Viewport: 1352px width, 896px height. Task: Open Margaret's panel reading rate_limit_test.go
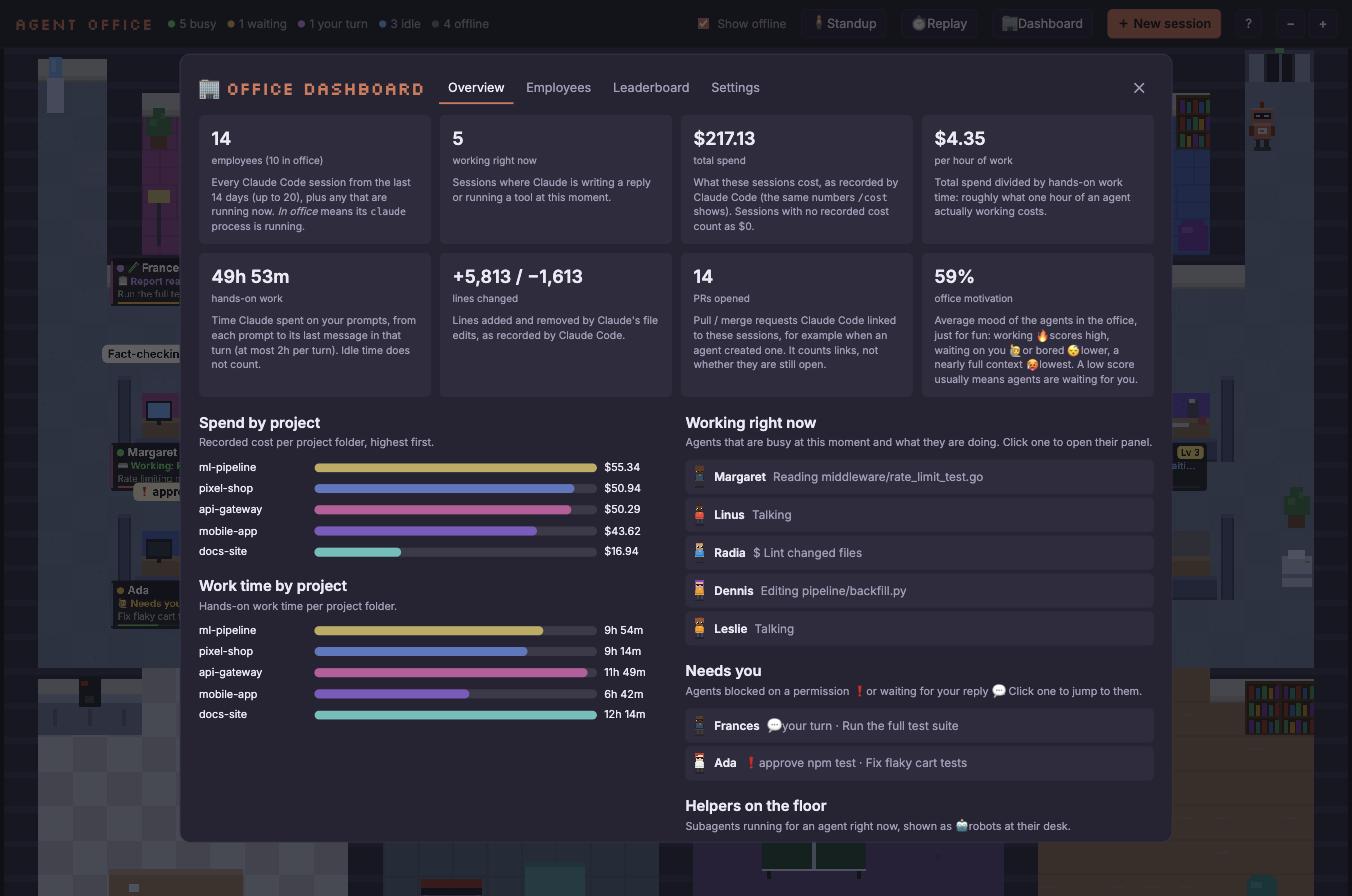click(919, 477)
